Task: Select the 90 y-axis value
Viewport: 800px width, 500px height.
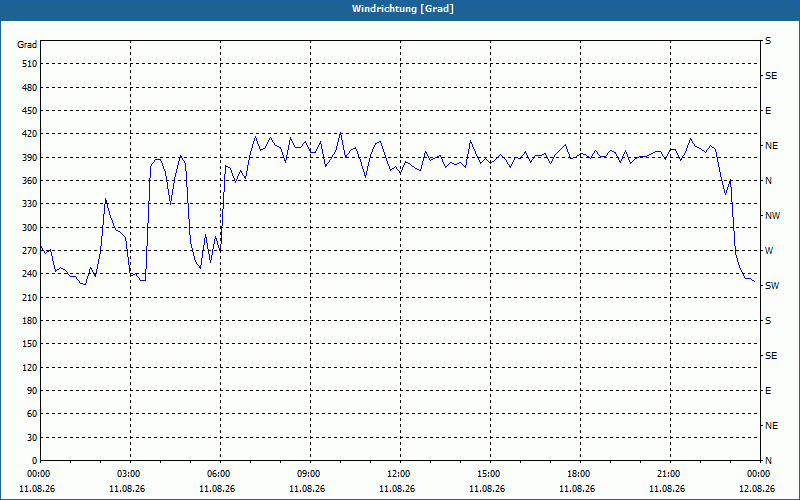Action: coord(32,391)
